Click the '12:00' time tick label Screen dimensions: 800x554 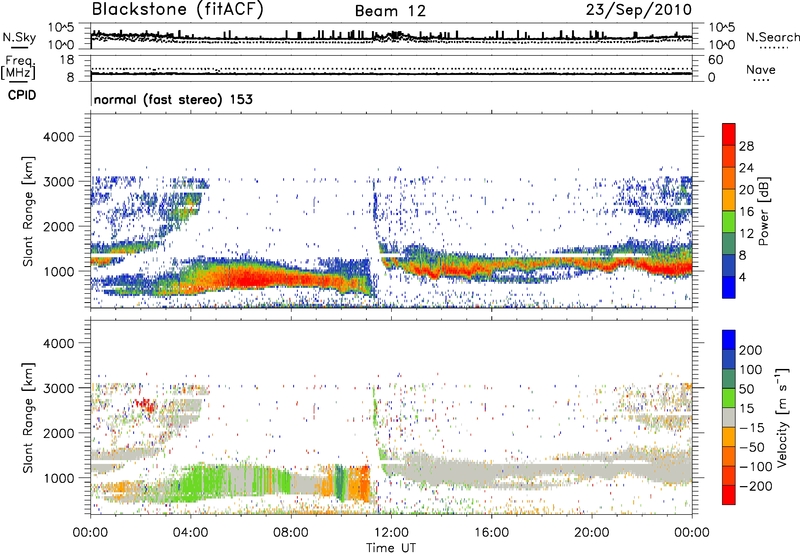pyautogui.click(x=391, y=533)
